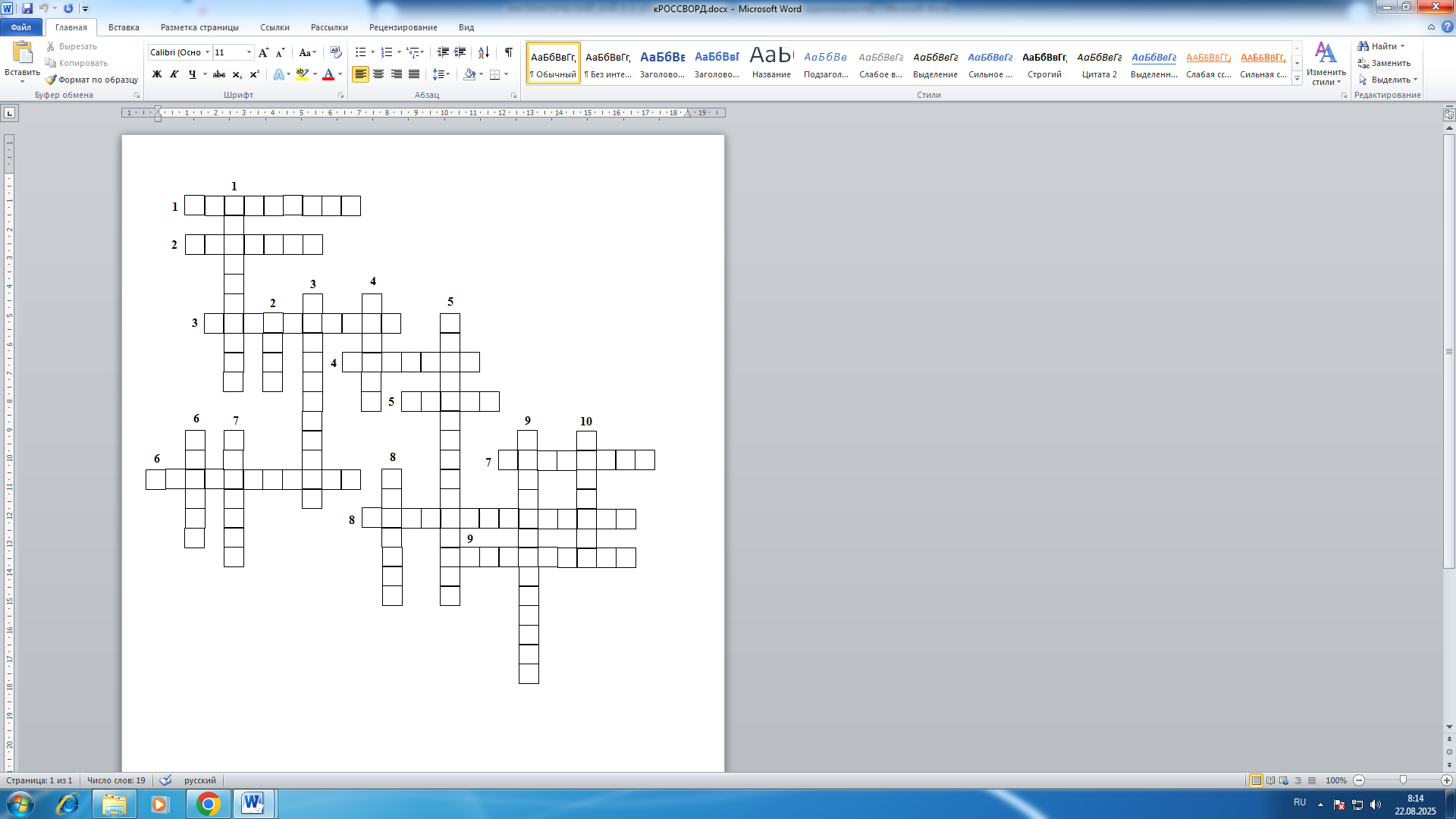The image size is (1456, 819).
Task: Open Google Chrome from the taskbar
Action: (x=208, y=804)
